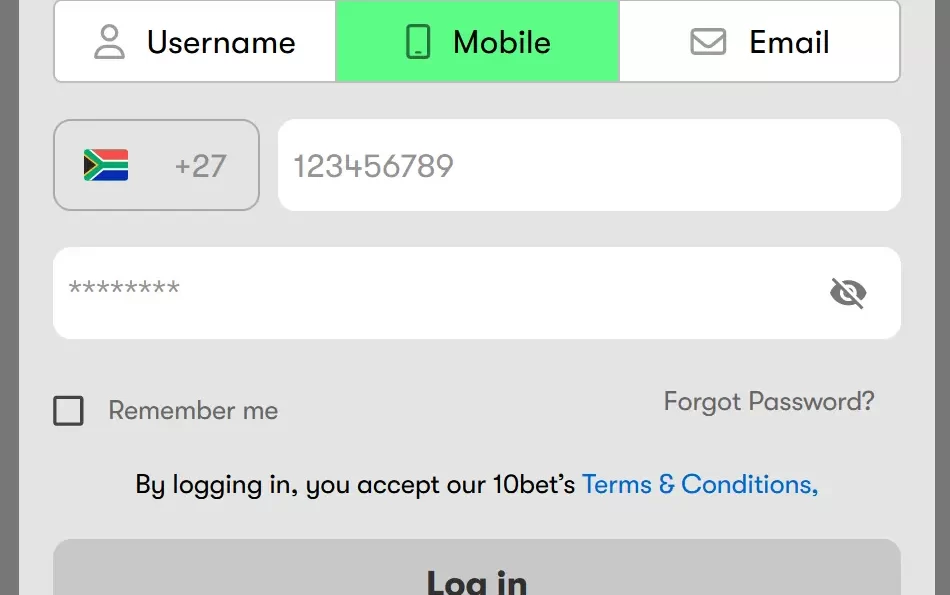
Task: Click the +27 dialing code text
Action: click(200, 165)
